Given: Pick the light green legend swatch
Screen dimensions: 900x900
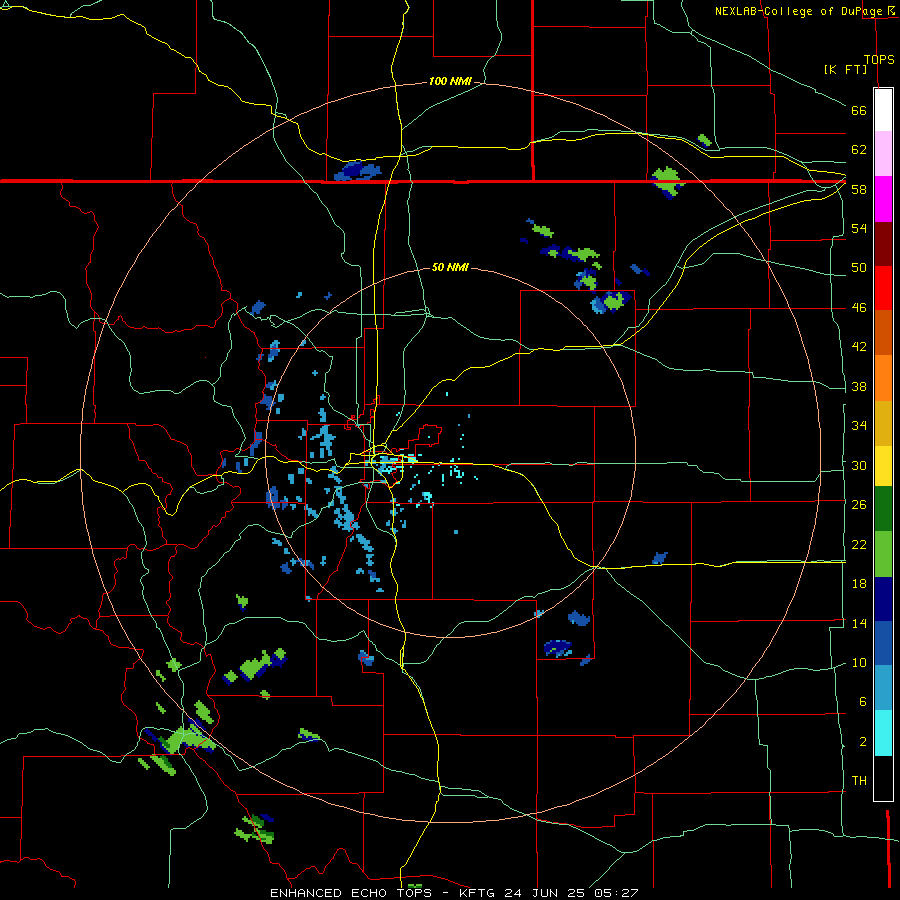Looking at the screenshot, I should coord(883,554).
